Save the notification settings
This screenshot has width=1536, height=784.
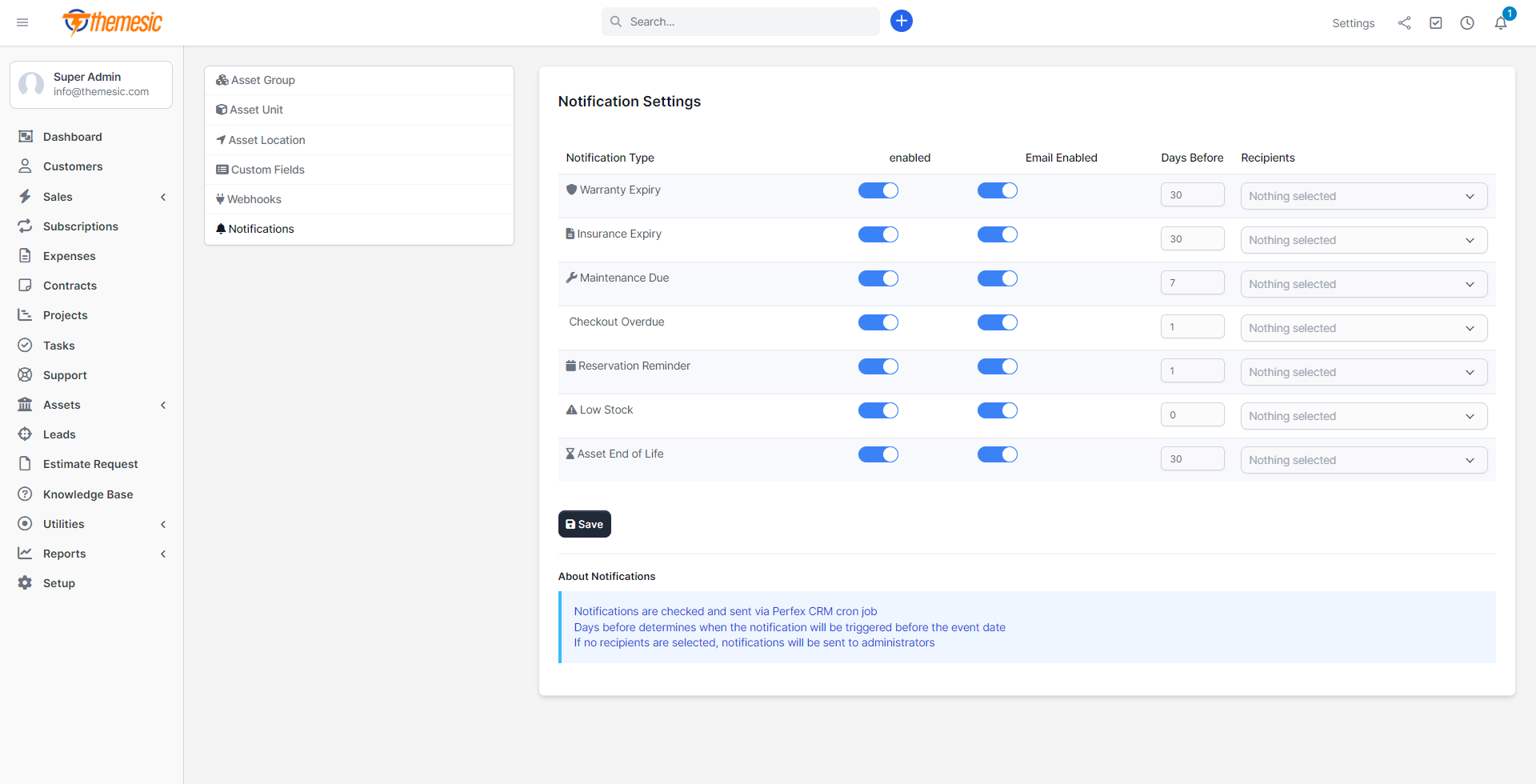pyautogui.click(x=585, y=524)
